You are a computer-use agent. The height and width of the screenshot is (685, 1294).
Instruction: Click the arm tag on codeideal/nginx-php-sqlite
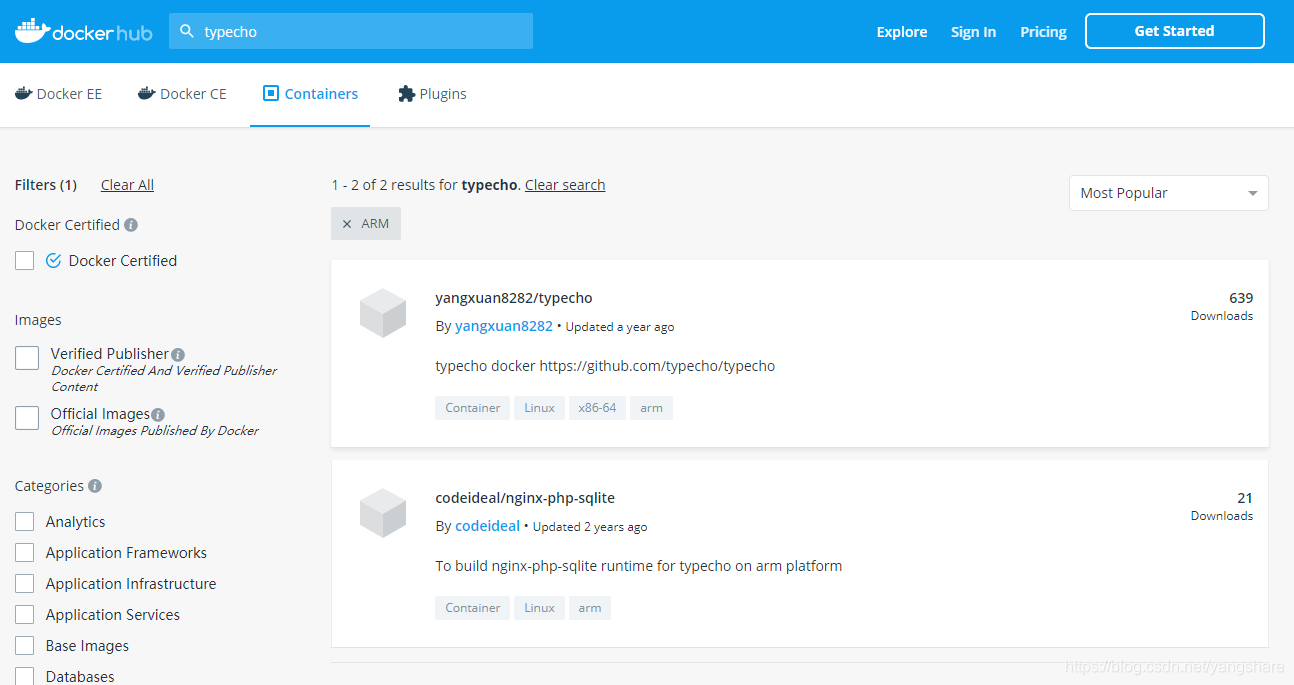point(590,608)
